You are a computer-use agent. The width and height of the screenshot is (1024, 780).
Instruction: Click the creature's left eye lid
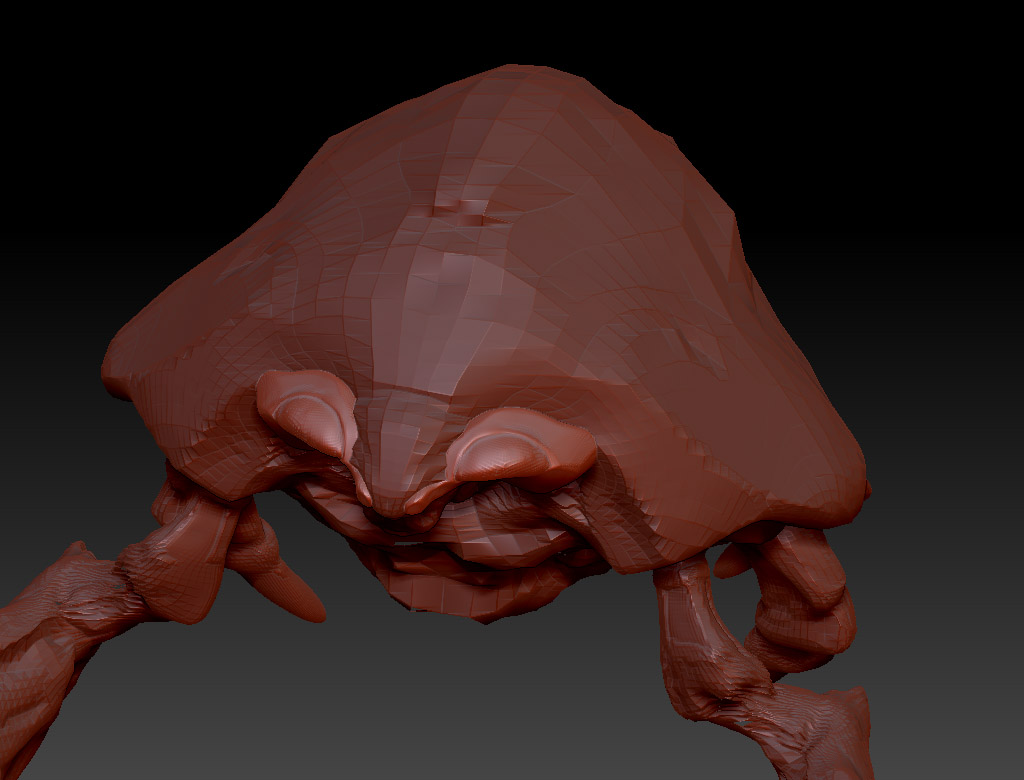pos(305,412)
